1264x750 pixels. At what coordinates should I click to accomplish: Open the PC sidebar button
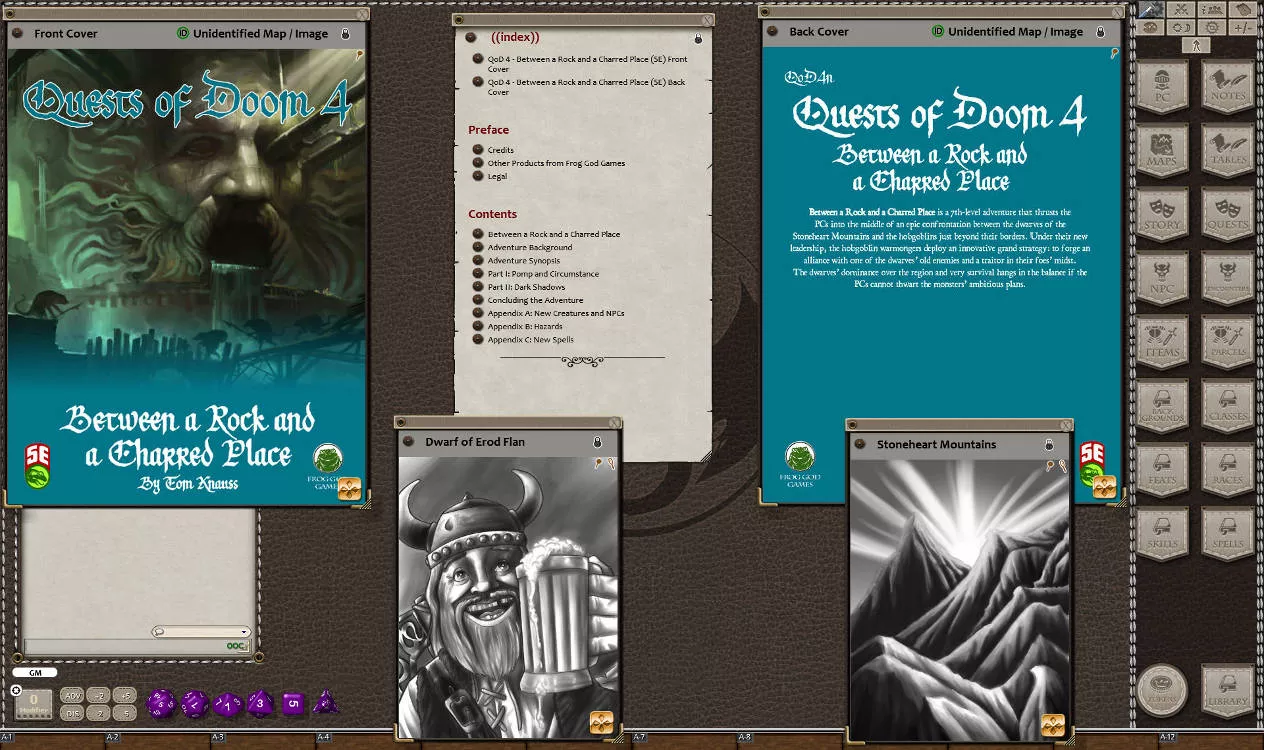click(x=1162, y=88)
